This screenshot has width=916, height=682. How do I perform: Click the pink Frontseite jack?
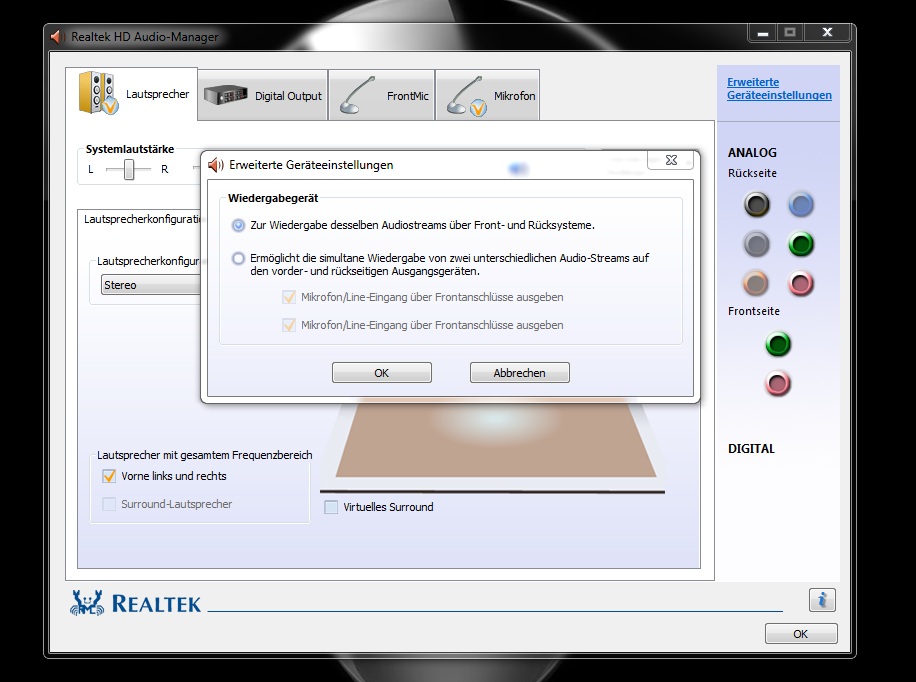(x=778, y=384)
